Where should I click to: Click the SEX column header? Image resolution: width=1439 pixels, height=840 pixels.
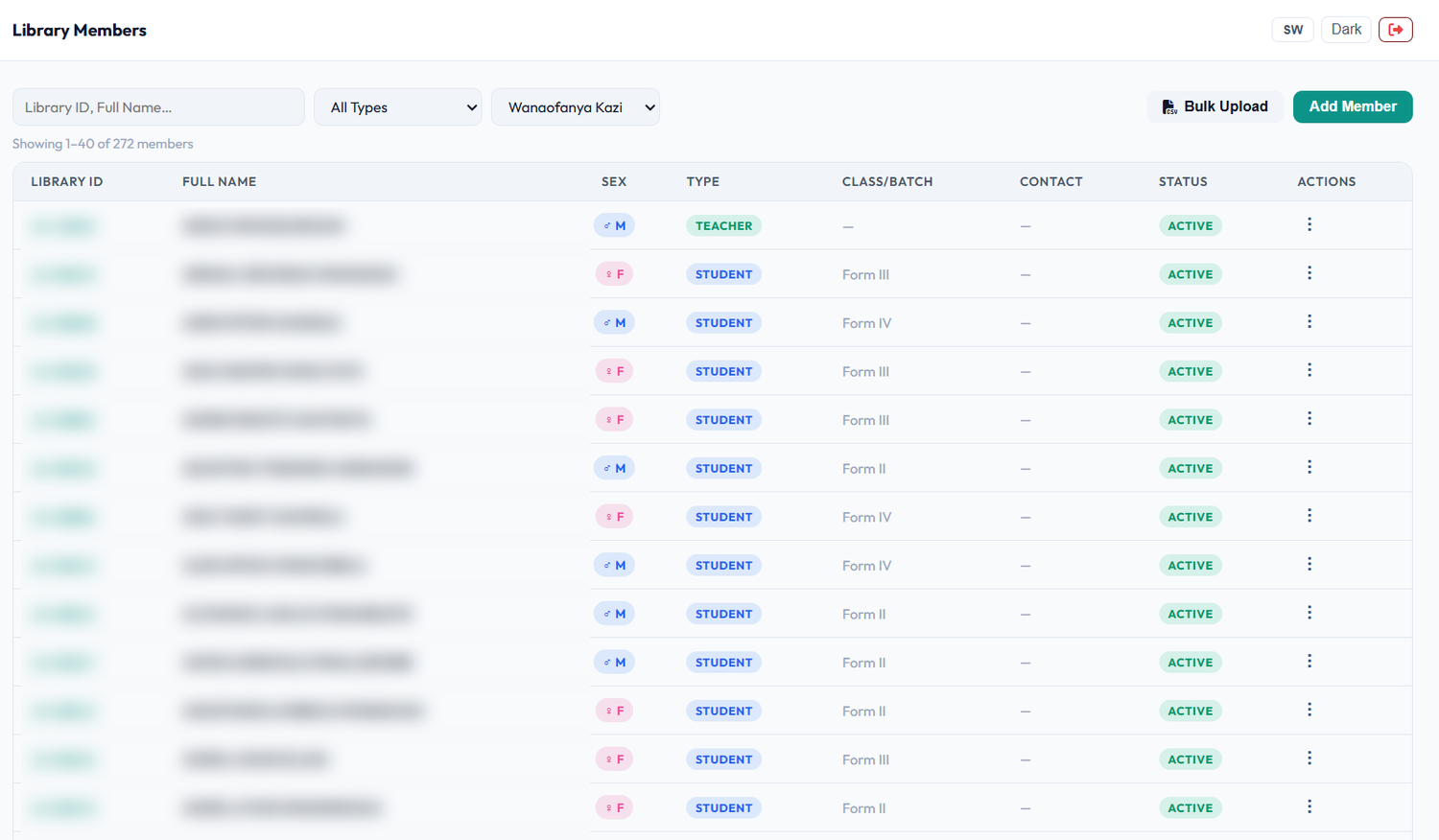point(614,181)
